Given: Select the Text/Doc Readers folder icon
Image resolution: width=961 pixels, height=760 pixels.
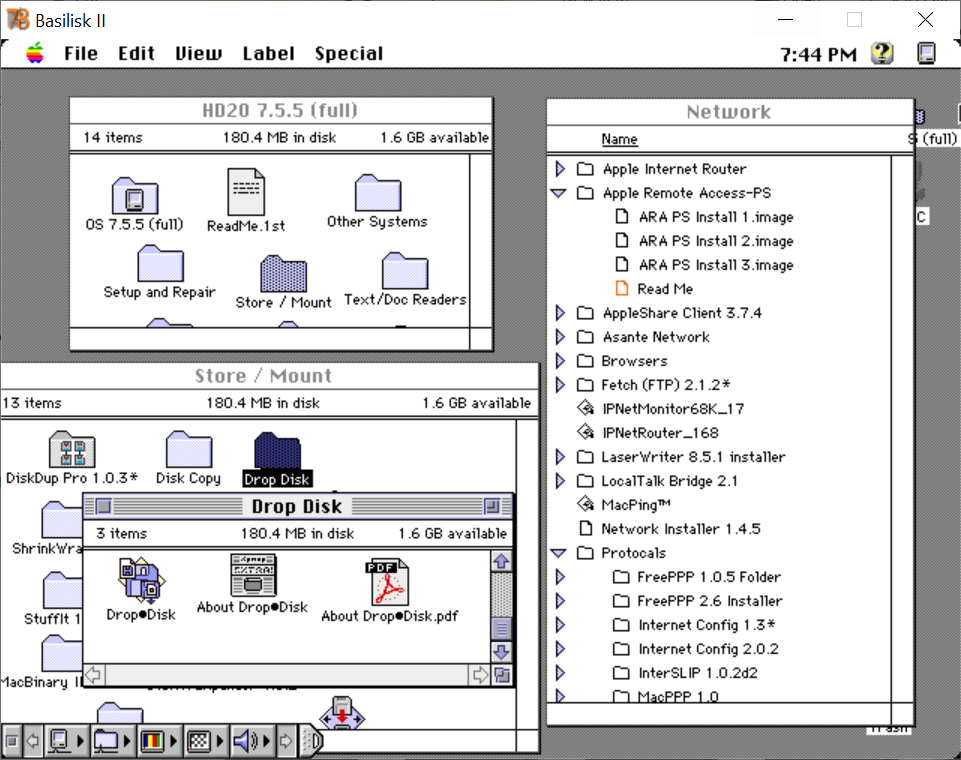Looking at the screenshot, I should tap(405, 270).
